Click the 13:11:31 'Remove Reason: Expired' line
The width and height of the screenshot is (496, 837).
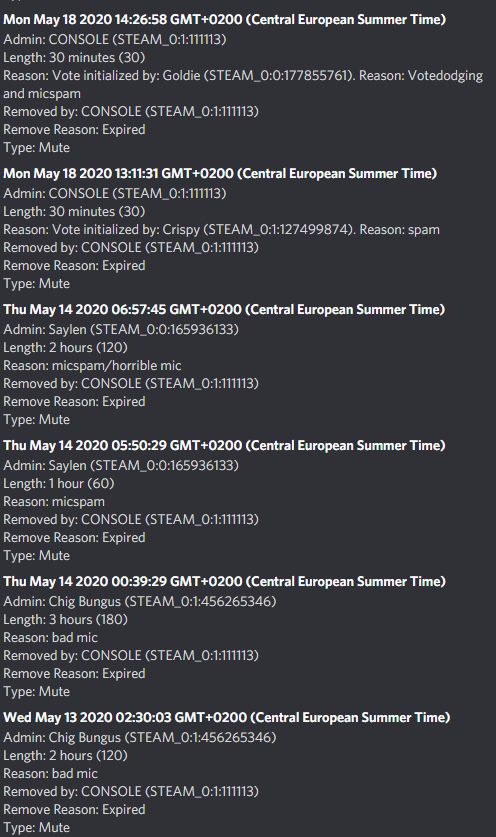click(x=74, y=266)
